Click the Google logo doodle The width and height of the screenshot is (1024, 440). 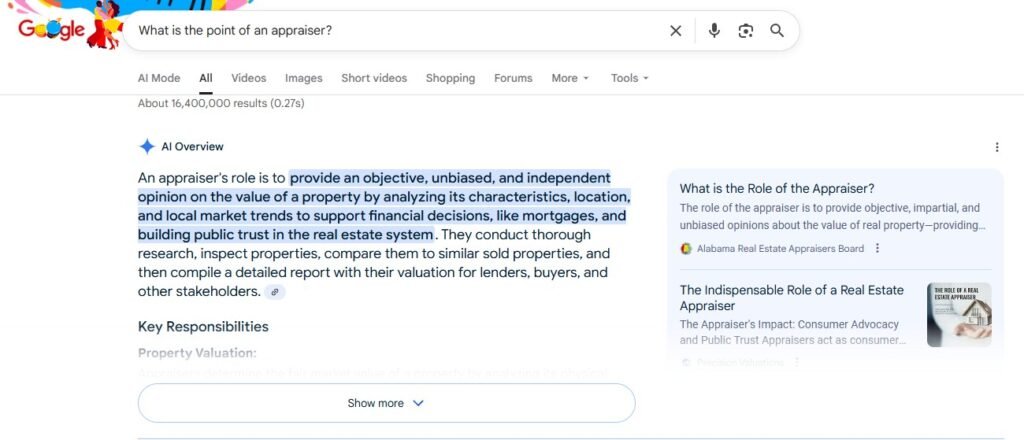[x=58, y=29]
